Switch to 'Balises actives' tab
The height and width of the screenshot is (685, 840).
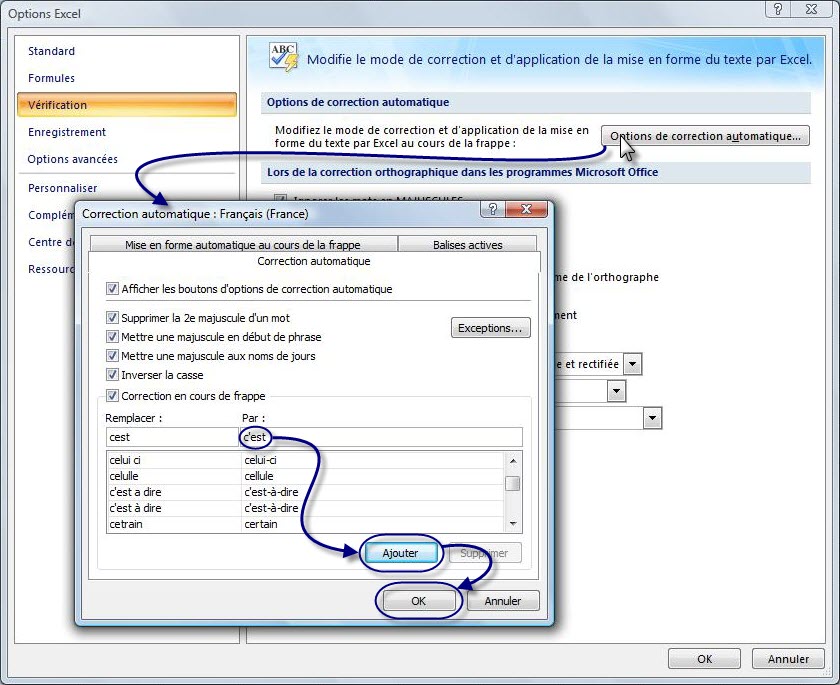pyautogui.click(x=467, y=244)
